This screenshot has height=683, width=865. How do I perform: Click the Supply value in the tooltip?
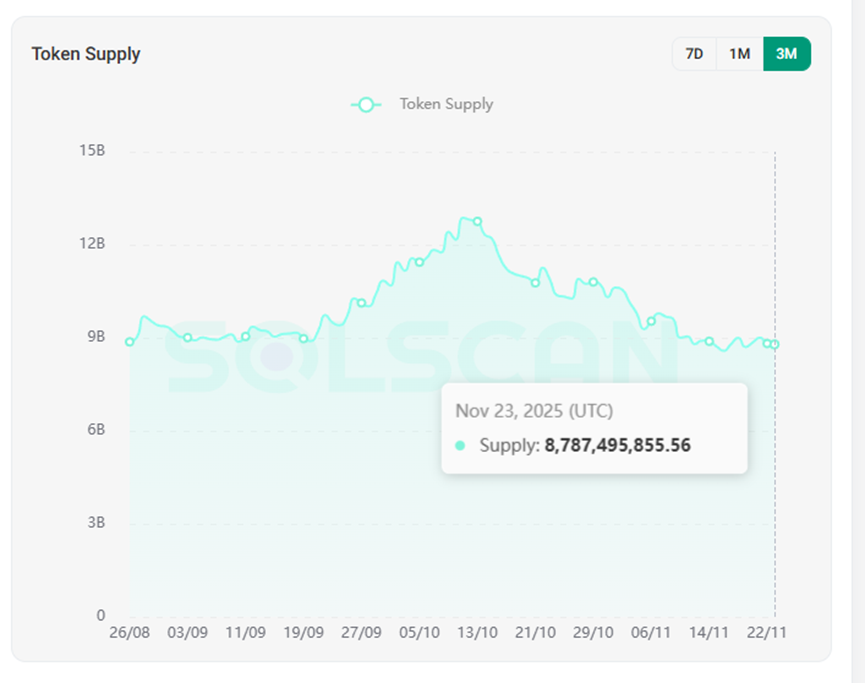tap(617, 445)
